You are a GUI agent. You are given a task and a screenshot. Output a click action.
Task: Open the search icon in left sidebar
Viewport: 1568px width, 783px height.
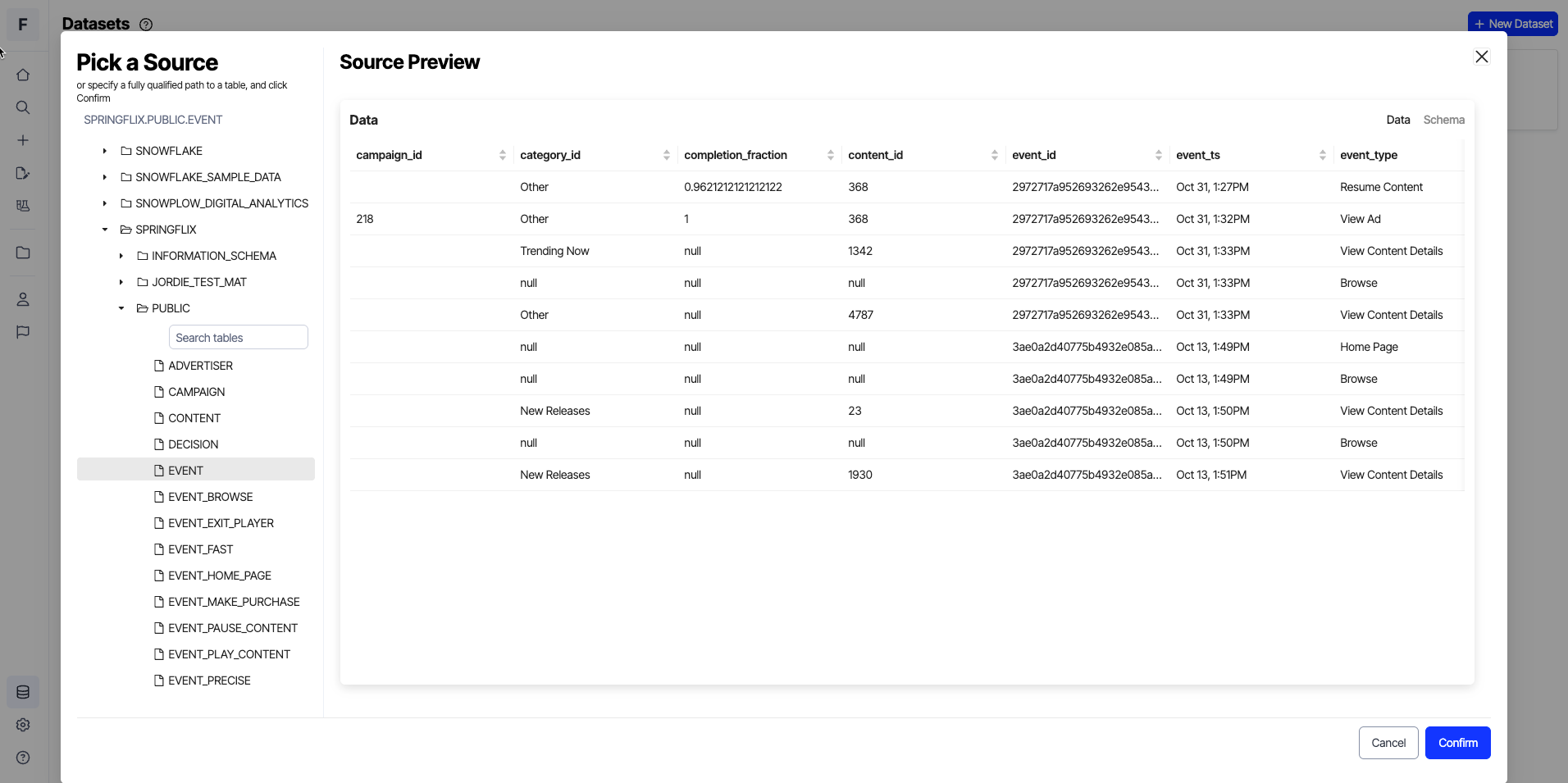click(23, 107)
